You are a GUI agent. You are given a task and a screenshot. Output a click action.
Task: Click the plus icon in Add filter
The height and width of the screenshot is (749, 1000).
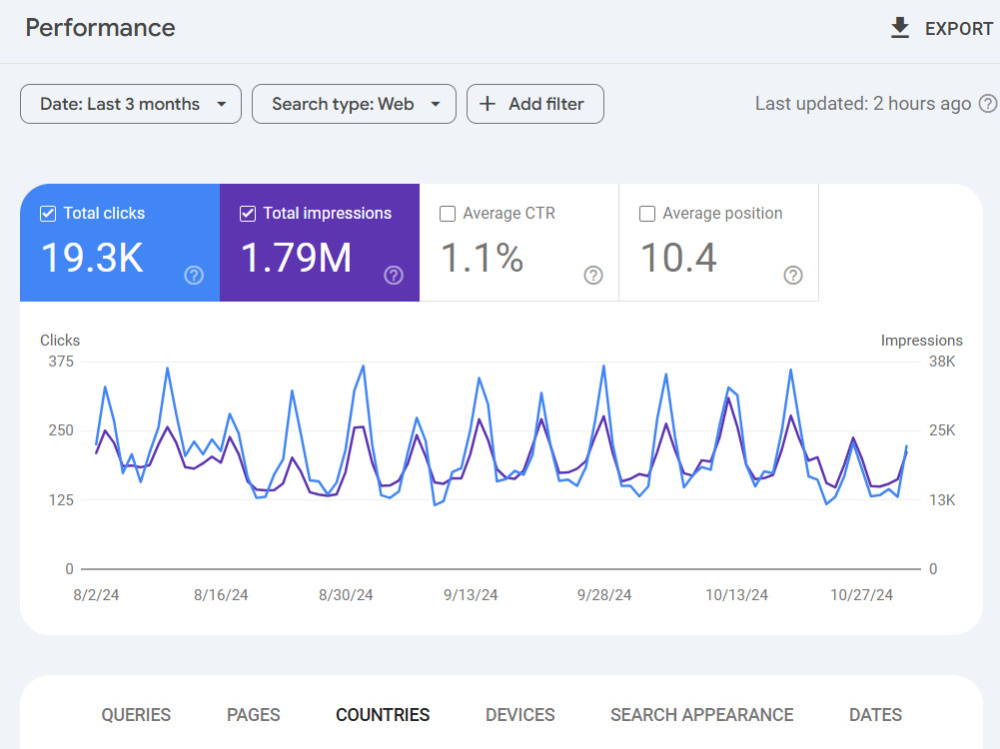click(x=487, y=104)
